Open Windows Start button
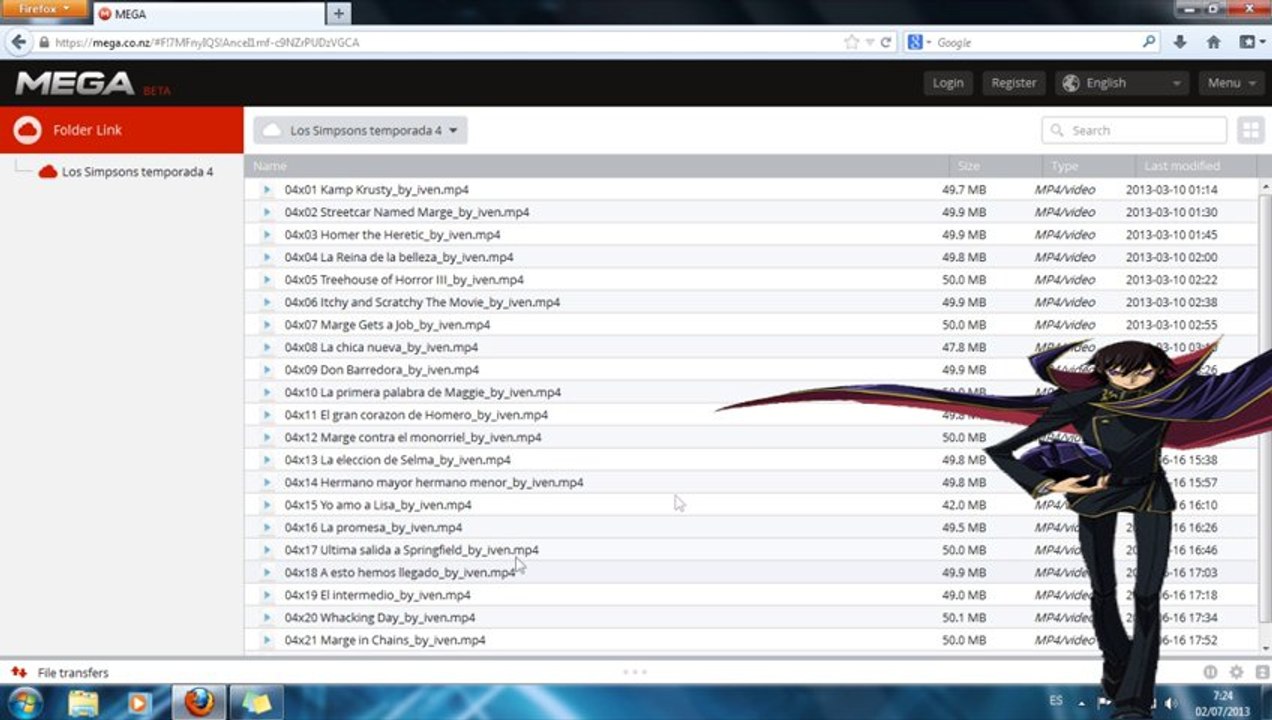The image size is (1272, 720). pos(24,702)
